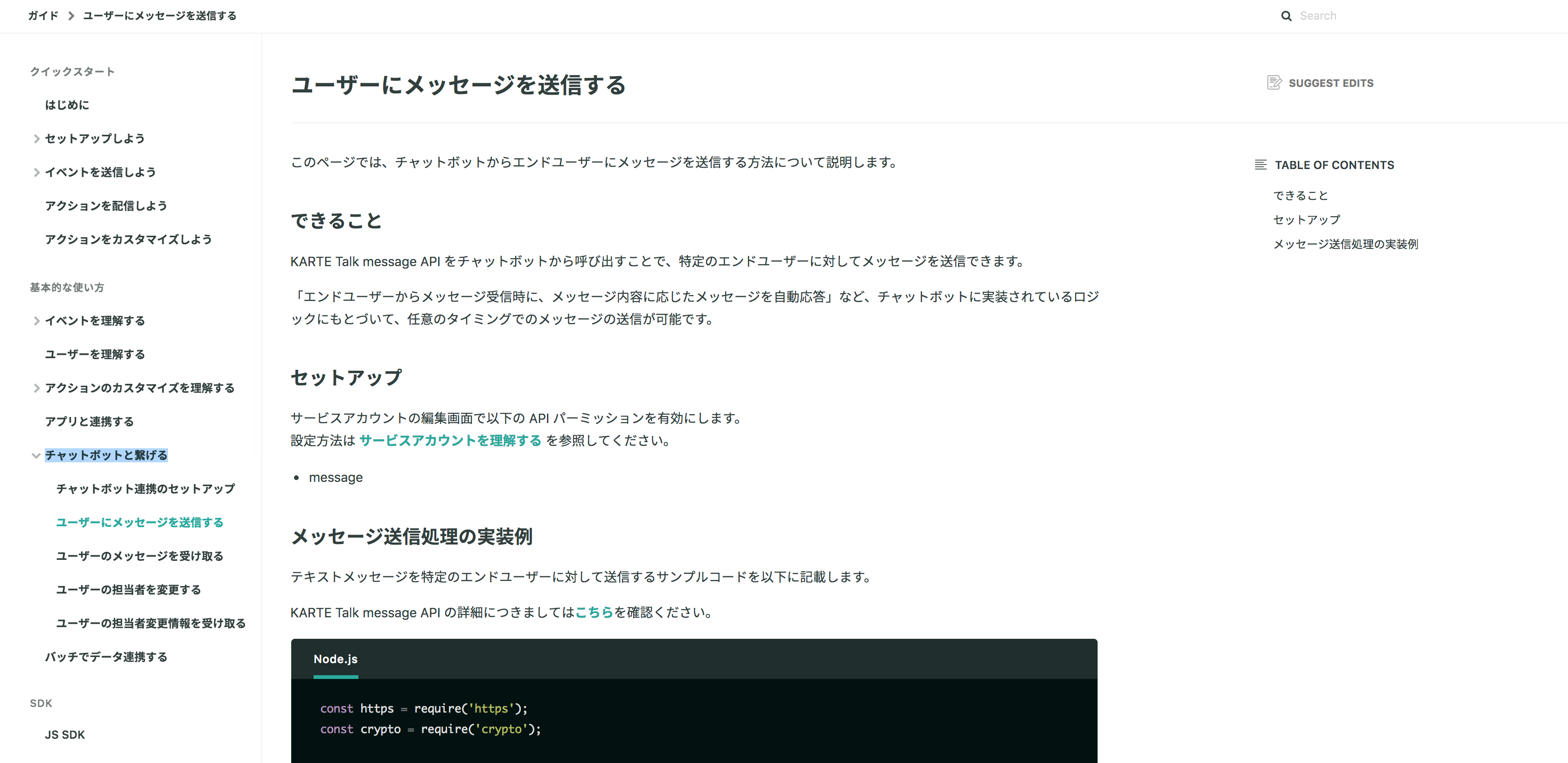This screenshot has height=763, width=1568.
Task: Expand the イベントを送信しよう sidebar chevron
Action: 36,172
